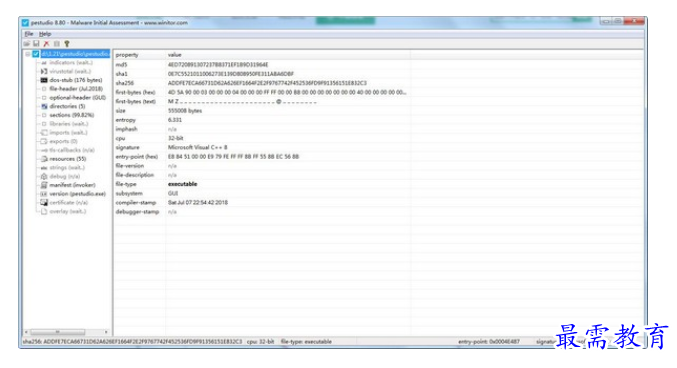The image size is (677, 368).
Task: Select optional-header (GUI) tree item
Action: point(77,98)
